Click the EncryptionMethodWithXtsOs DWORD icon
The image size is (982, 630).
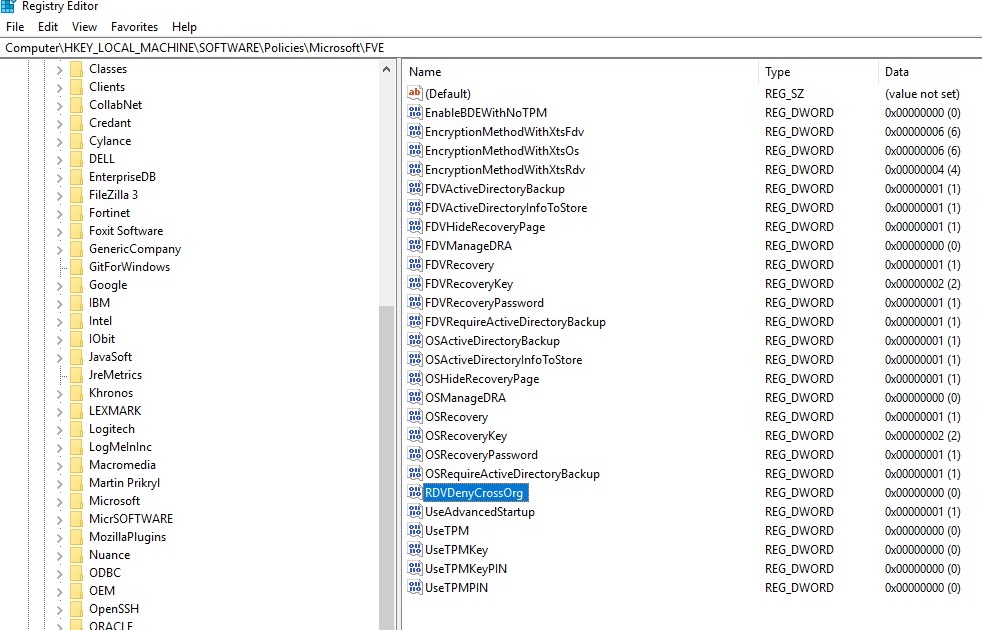click(414, 150)
